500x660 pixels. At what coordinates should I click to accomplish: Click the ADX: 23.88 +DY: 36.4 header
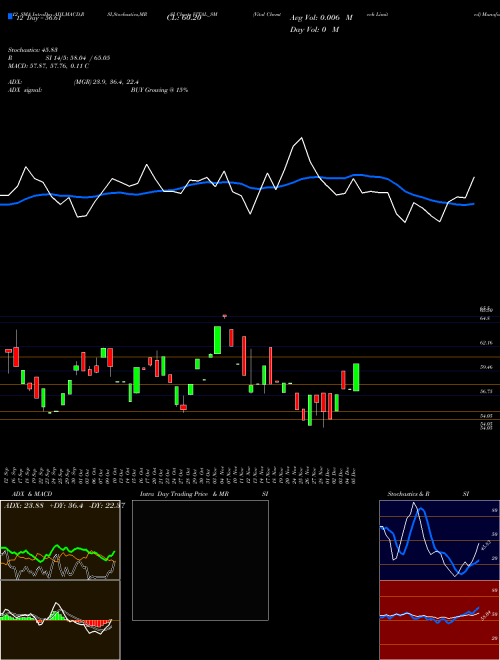point(63,506)
